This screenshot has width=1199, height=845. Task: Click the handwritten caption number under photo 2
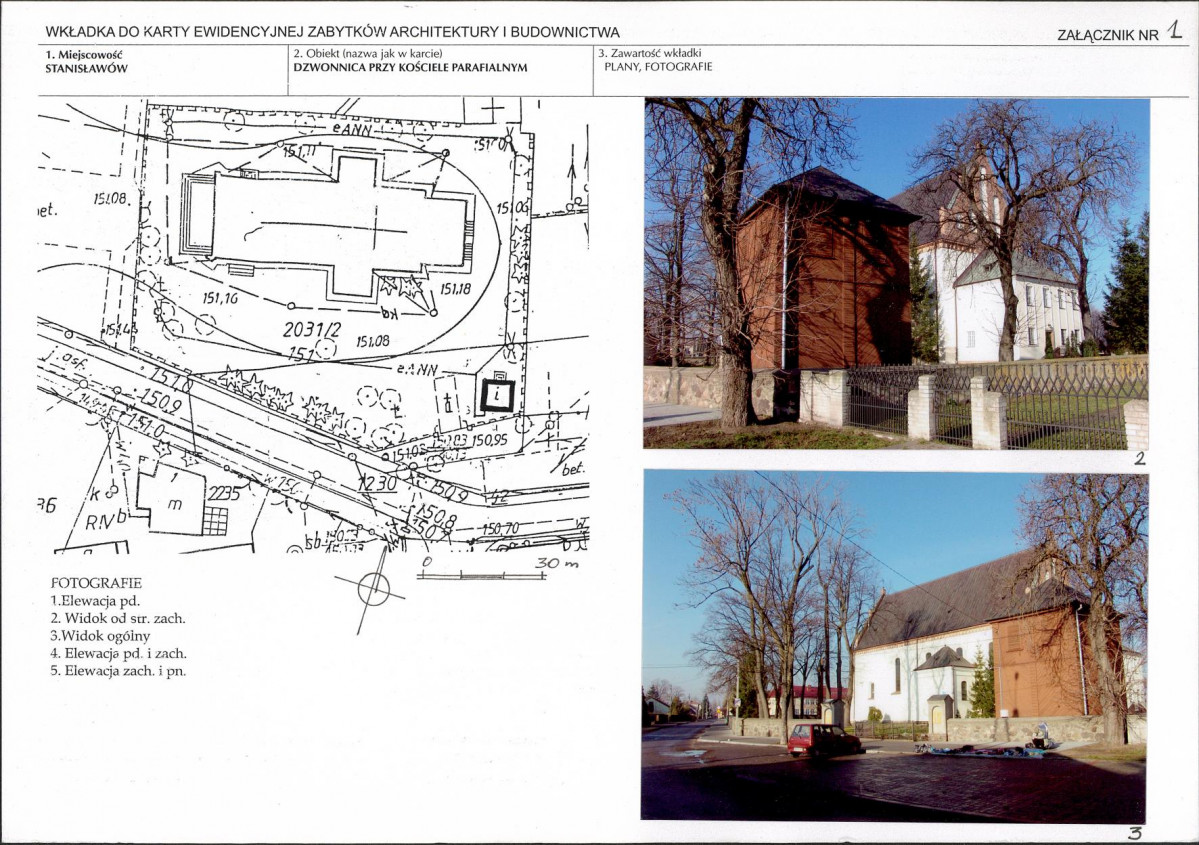click(1140, 459)
